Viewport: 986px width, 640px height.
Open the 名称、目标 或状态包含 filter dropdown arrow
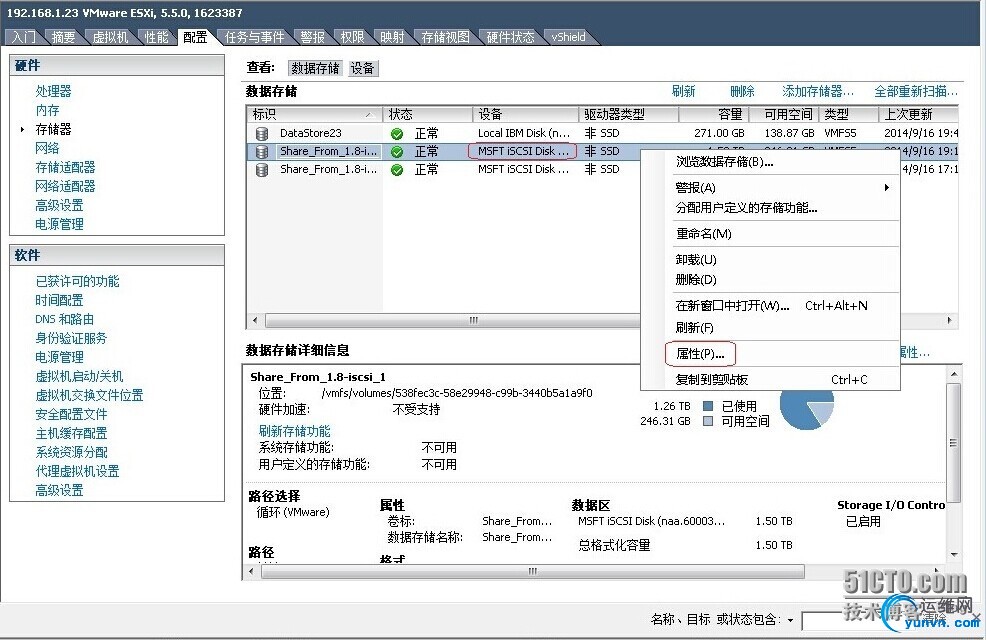point(790,620)
